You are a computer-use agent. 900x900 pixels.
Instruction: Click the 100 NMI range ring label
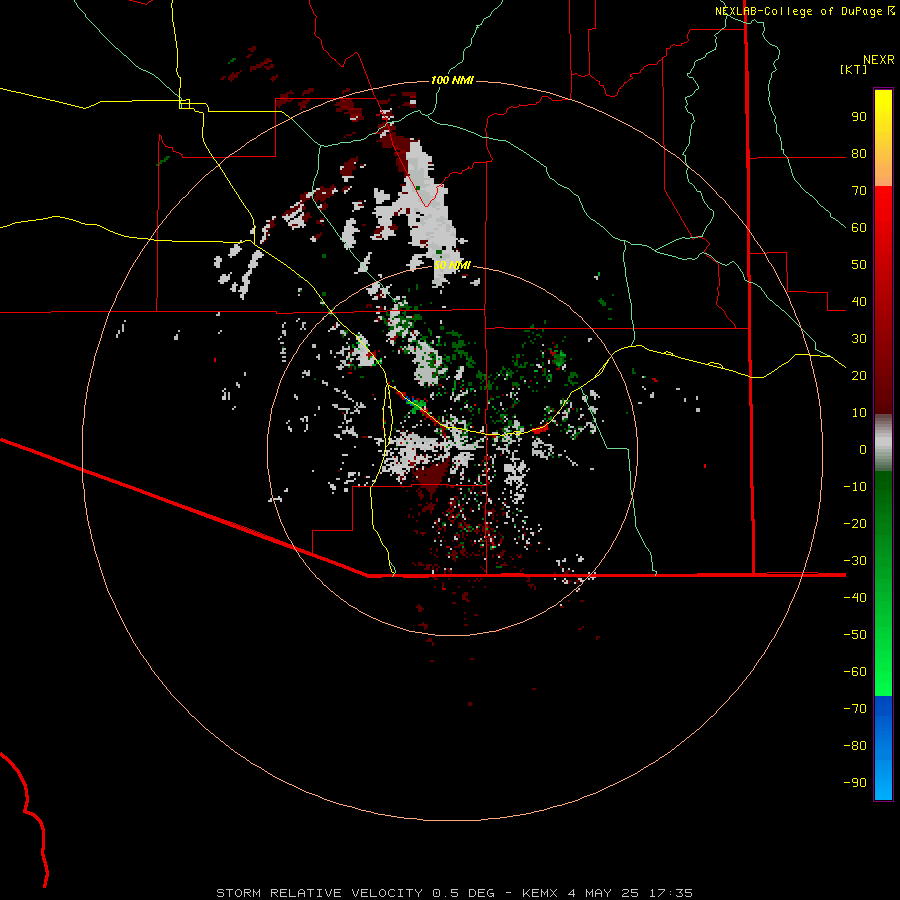[x=452, y=80]
